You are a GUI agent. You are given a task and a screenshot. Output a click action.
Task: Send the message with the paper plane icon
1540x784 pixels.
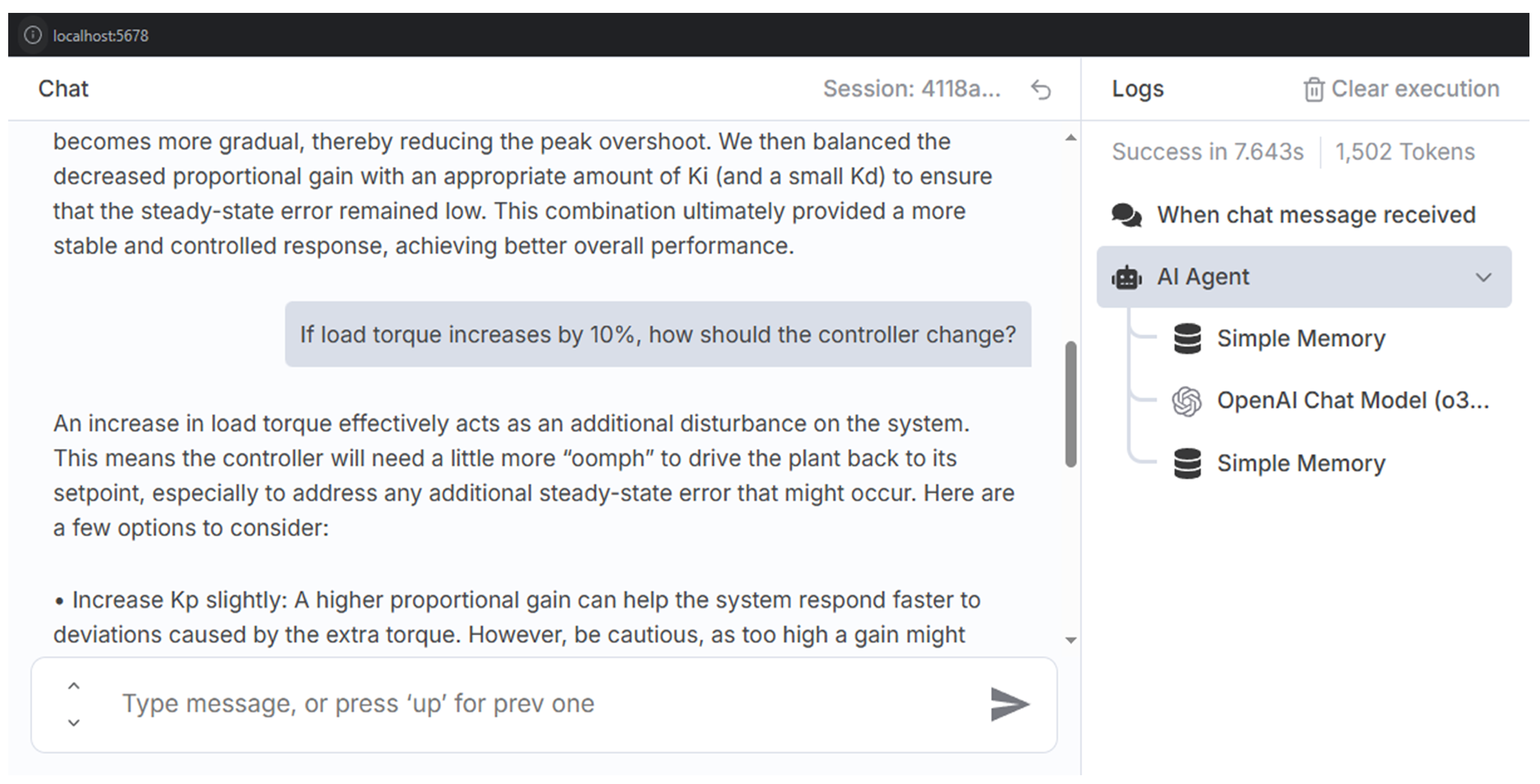point(1009,704)
